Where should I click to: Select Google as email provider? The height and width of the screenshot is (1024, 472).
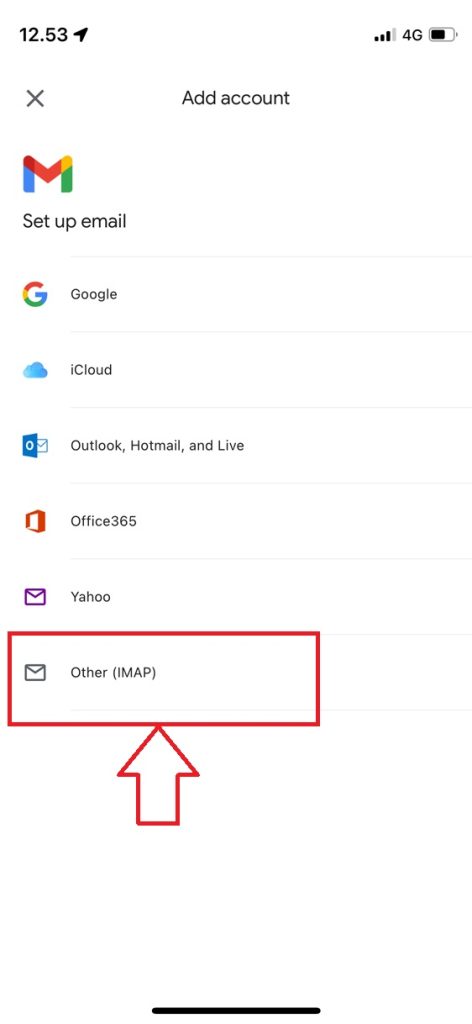click(236, 294)
